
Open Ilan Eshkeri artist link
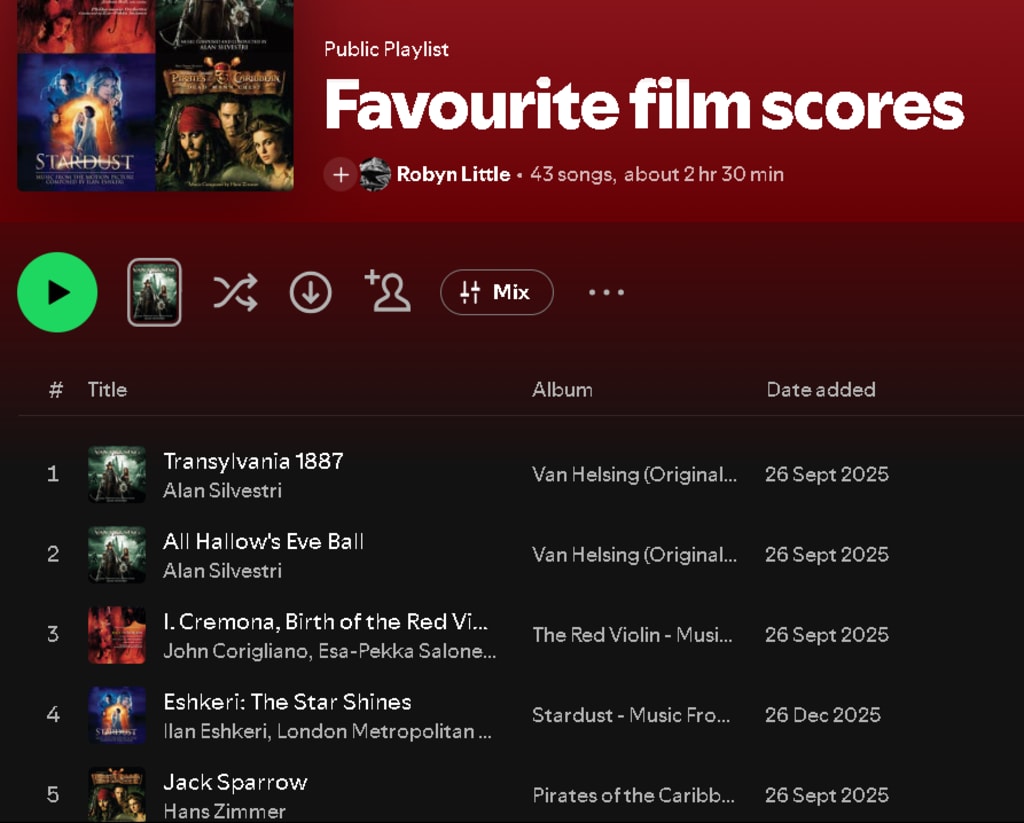point(216,732)
